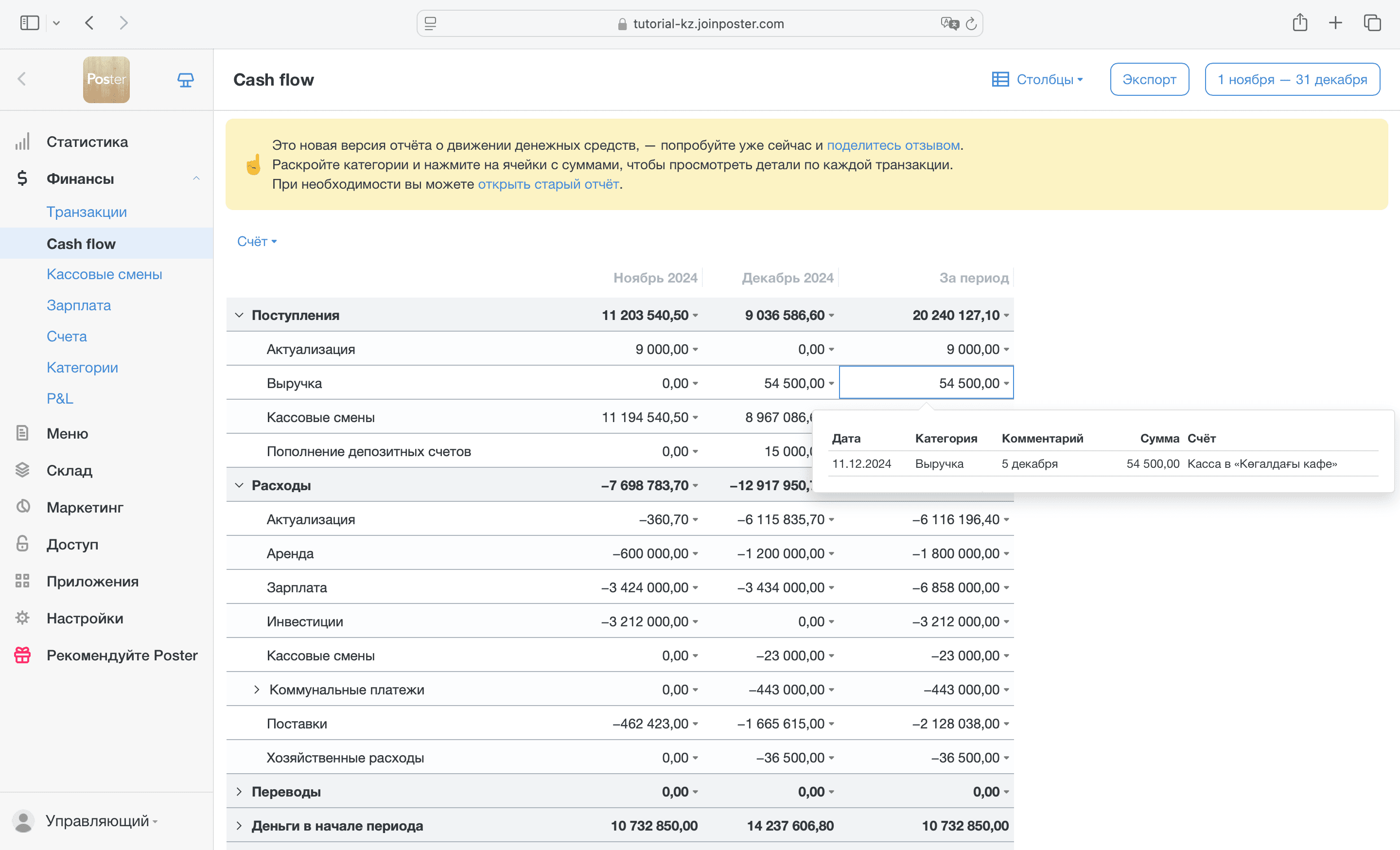Click the Декабрь 2024 column header

[x=787, y=278]
